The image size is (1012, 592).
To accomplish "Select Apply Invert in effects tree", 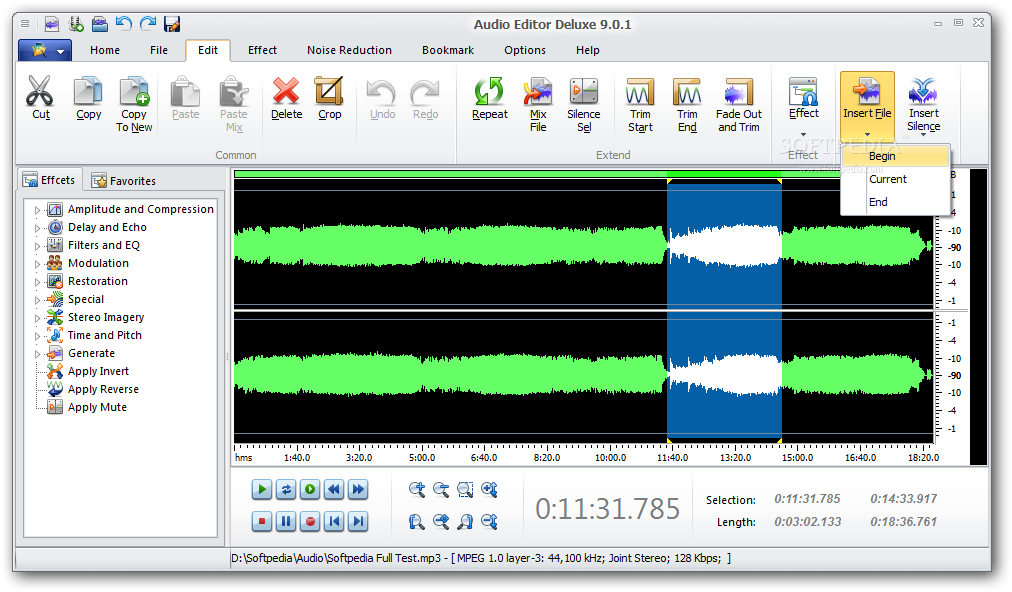I will tap(98, 372).
